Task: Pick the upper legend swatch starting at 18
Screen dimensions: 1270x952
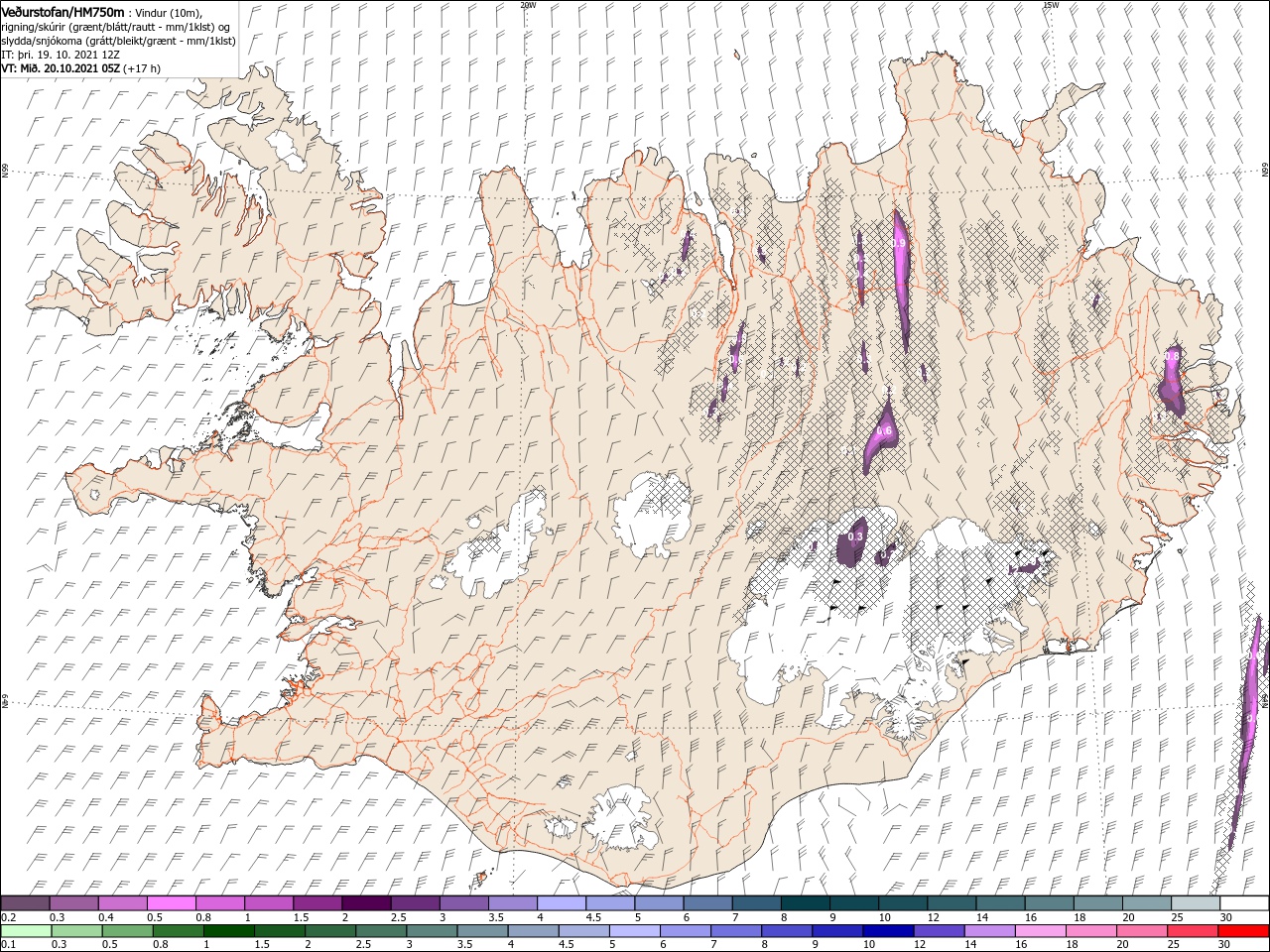Action: 1096,903
